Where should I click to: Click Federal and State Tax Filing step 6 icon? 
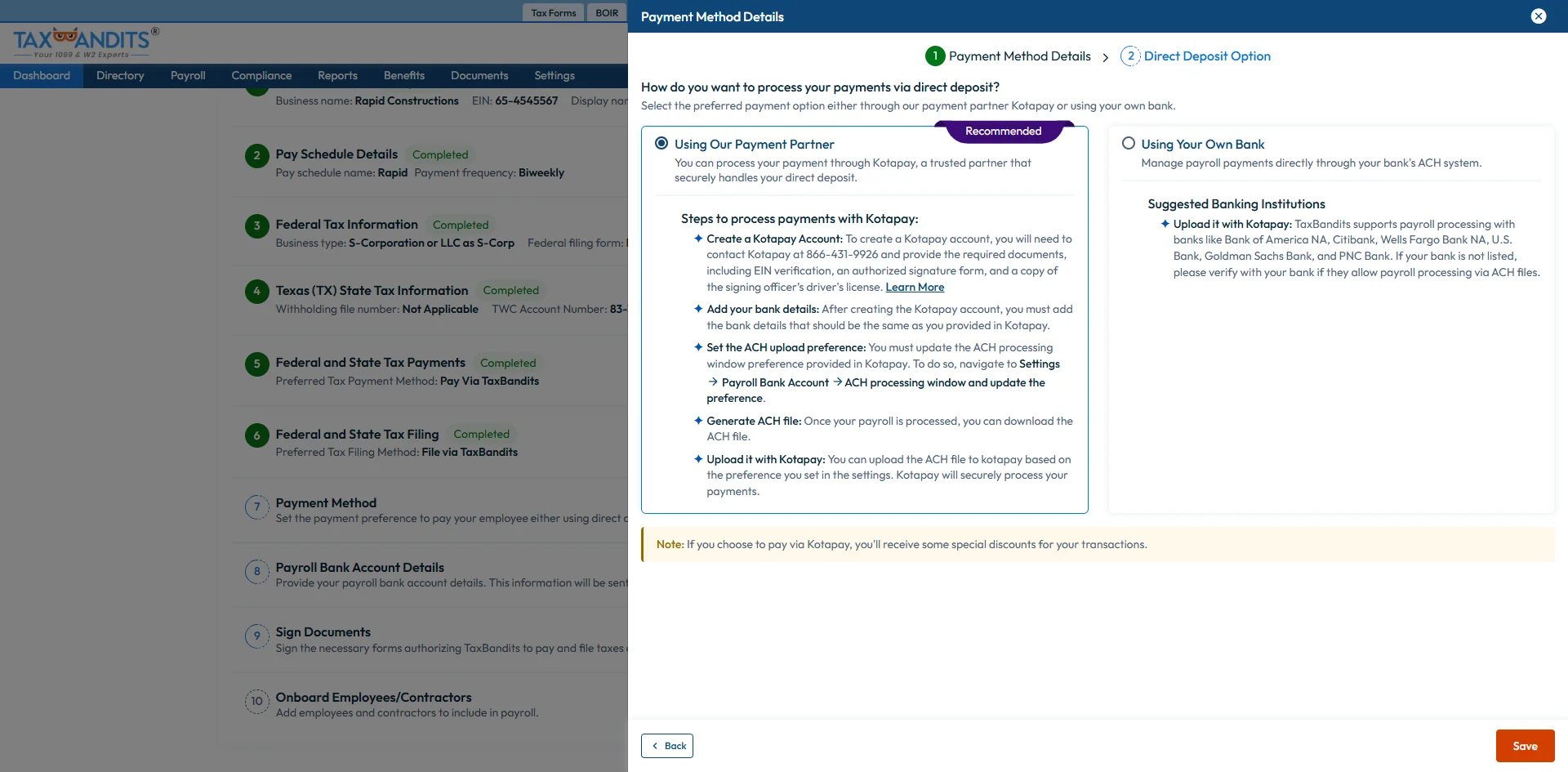[x=256, y=435]
